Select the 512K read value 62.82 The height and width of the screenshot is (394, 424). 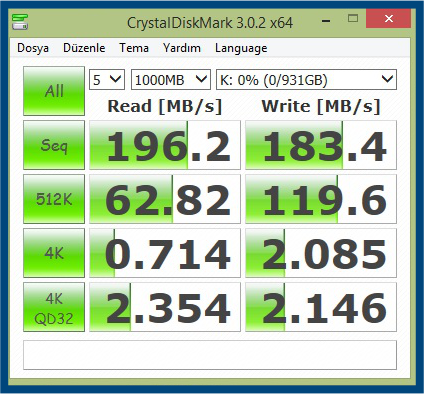pos(165,199)
